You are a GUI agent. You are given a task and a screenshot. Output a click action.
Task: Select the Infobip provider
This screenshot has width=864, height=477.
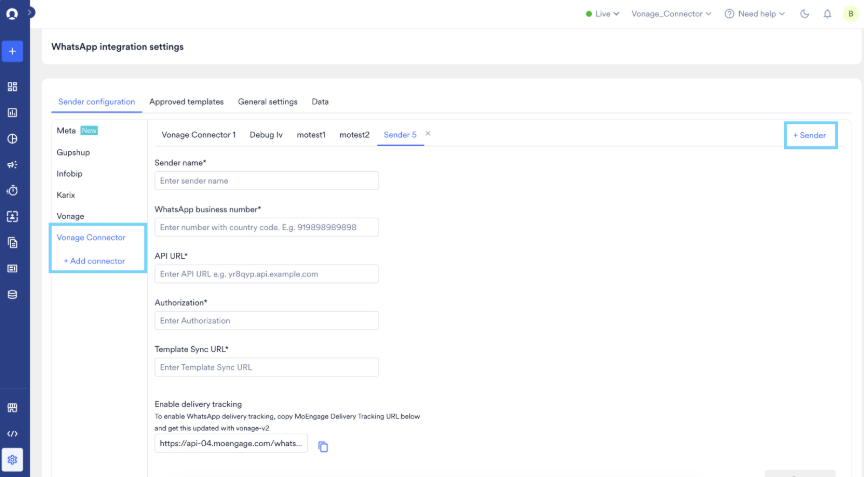coord(69,174)
